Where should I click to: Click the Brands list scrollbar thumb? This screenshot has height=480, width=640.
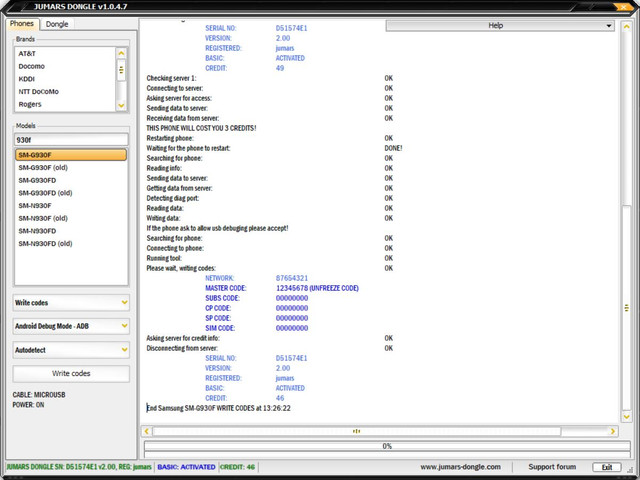coord(121,70)
